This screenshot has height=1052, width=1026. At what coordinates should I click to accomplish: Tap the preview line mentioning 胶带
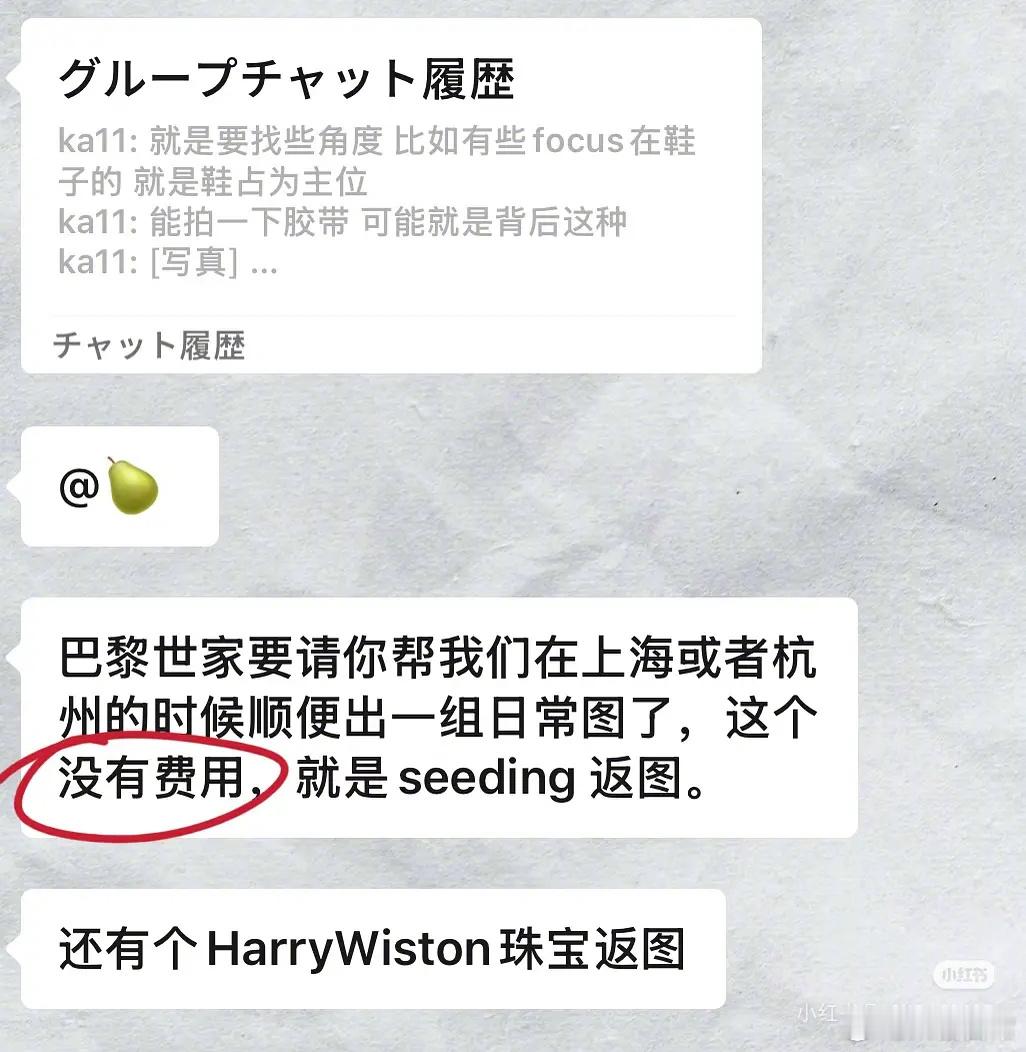(342, 222)
